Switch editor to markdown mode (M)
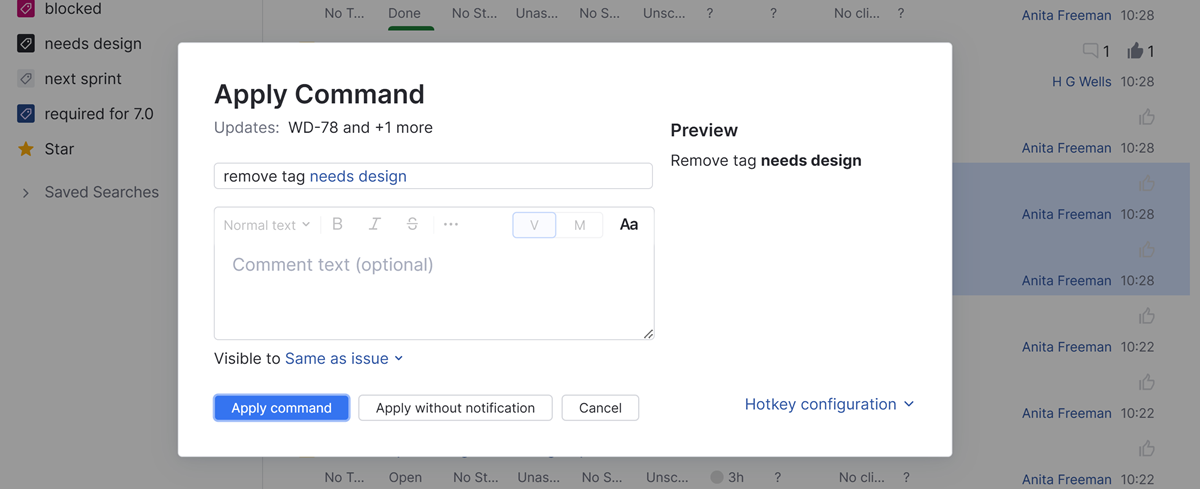Image resolution: width=1200 pixels, height=489 pixels. 579,225
